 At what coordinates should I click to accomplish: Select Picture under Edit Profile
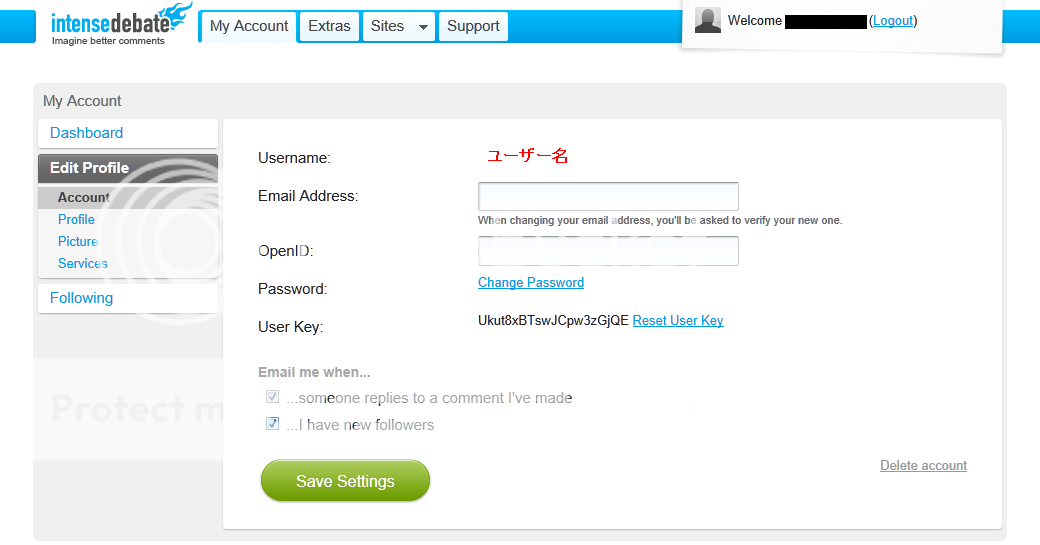pyautogui.click(x=78, y=241)
